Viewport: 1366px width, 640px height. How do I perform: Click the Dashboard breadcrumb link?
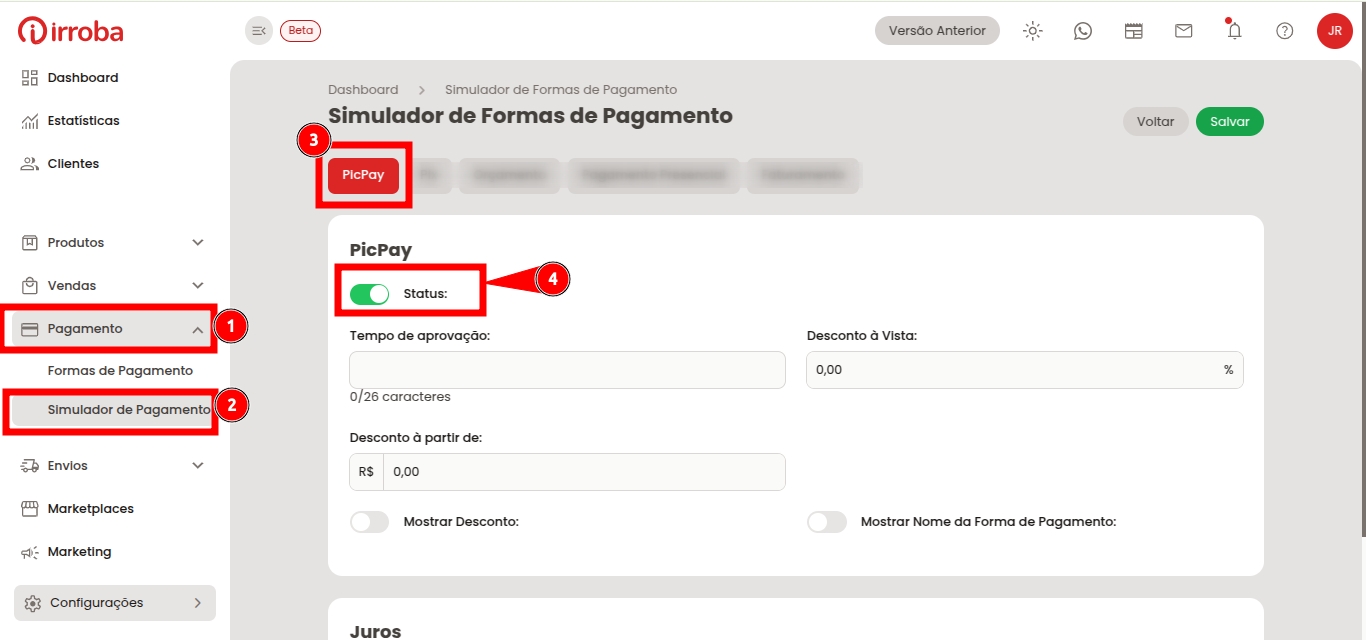[x=363, y=90]
